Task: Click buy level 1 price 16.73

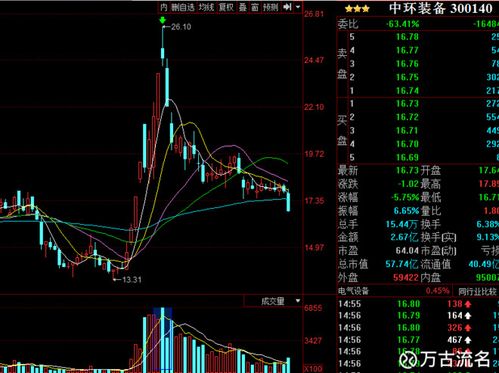Action: pos(407,104)
